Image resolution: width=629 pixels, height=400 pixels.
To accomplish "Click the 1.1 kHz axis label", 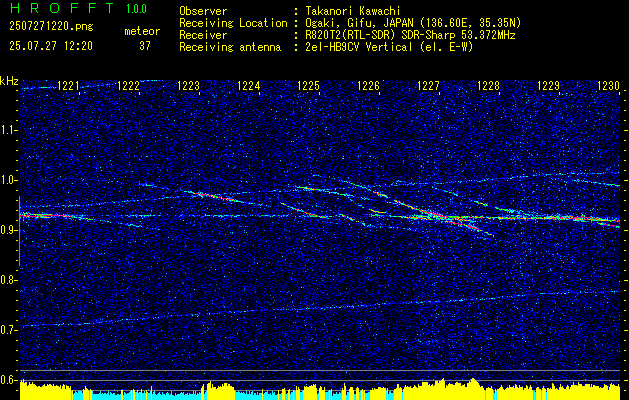I will tap(8, 130).
